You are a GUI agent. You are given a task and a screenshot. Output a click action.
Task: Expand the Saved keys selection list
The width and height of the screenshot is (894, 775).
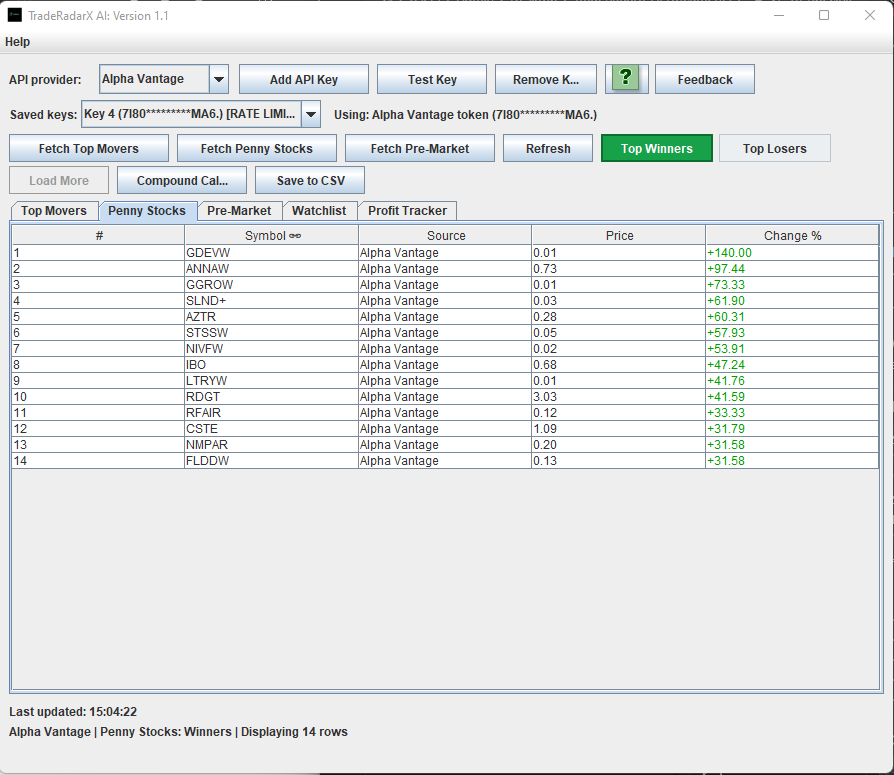pyautogui.click(x=310, y=114)
